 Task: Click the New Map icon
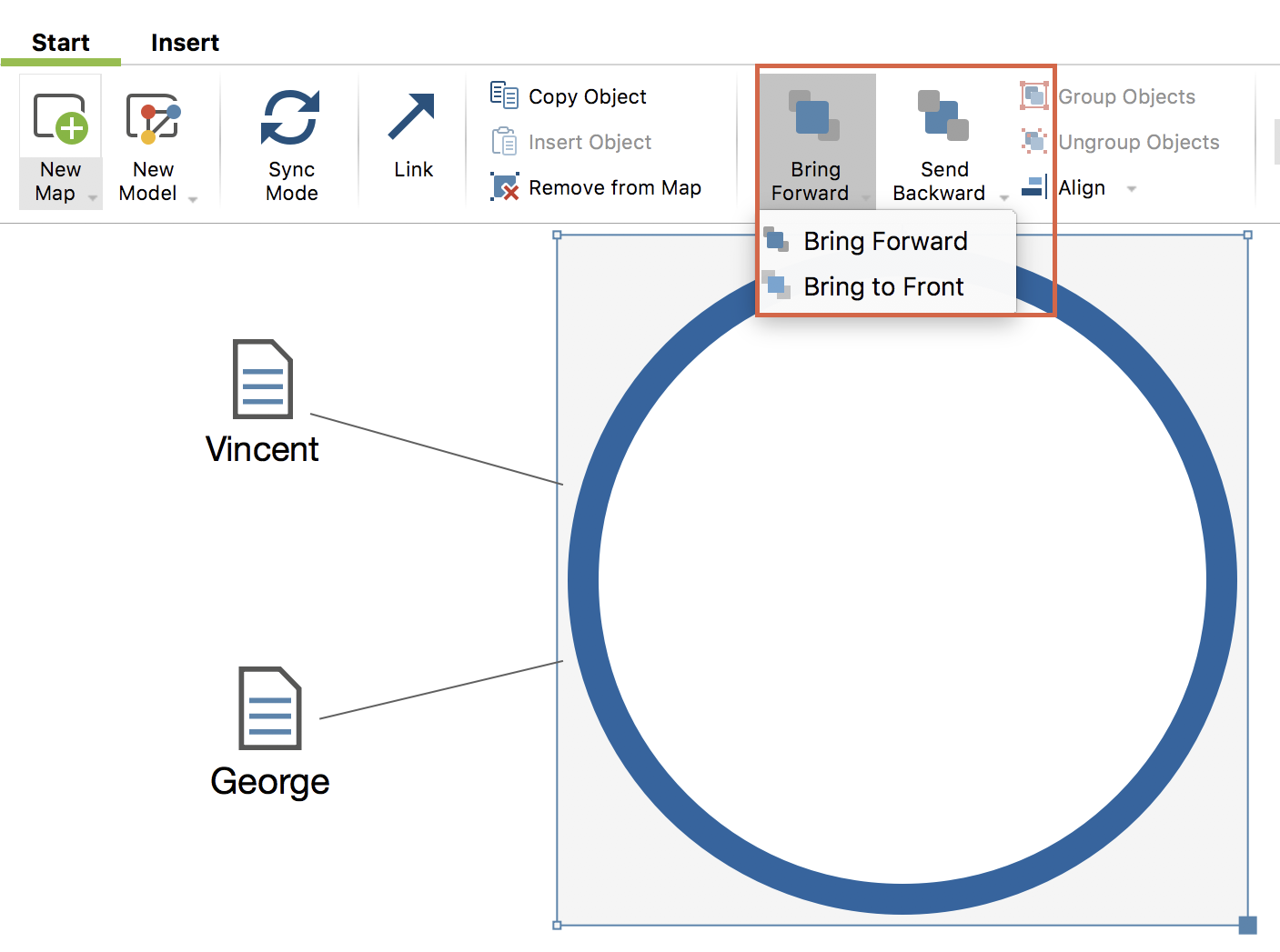tap(60, 120)
